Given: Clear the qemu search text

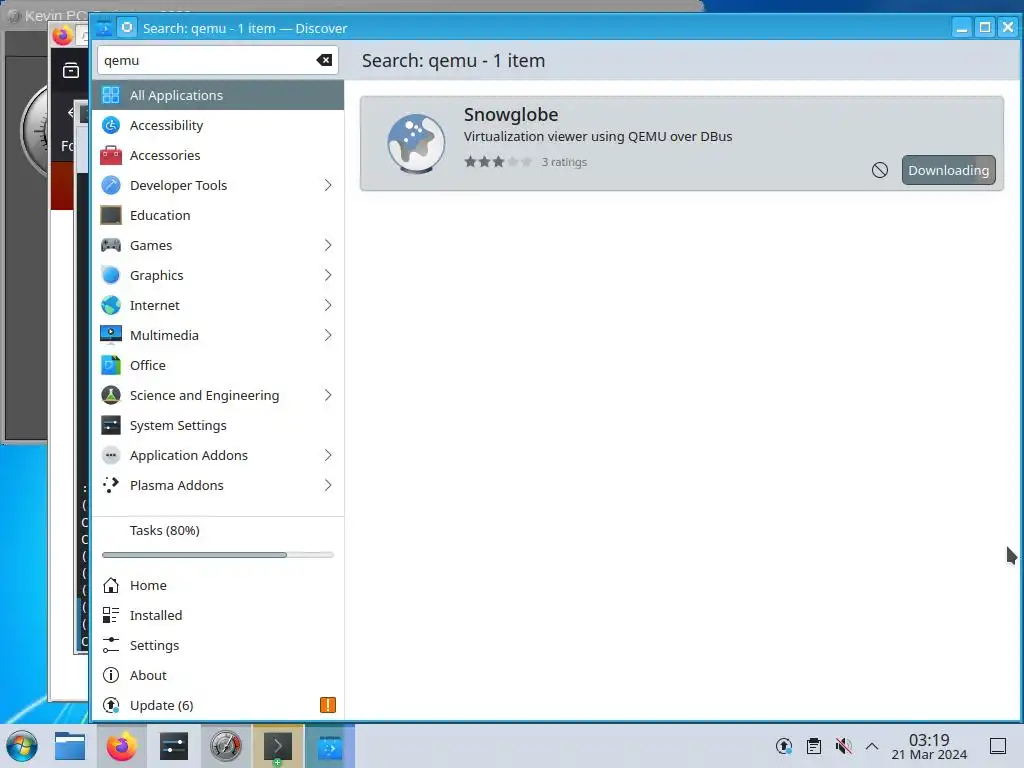Looking at the screenshot, I should [x=324, y=60].
